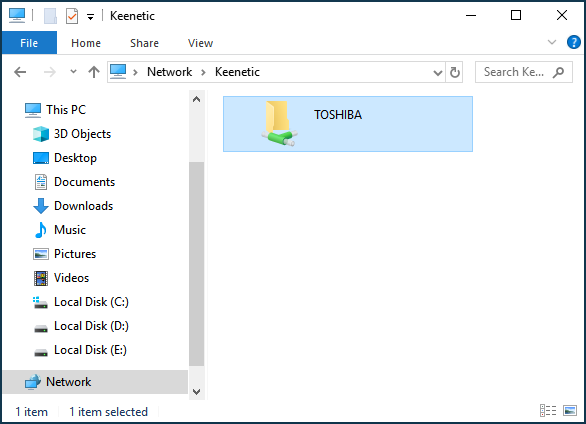Expand the ribbon with the chevron
586x424 pixels.
pos(552,42)
